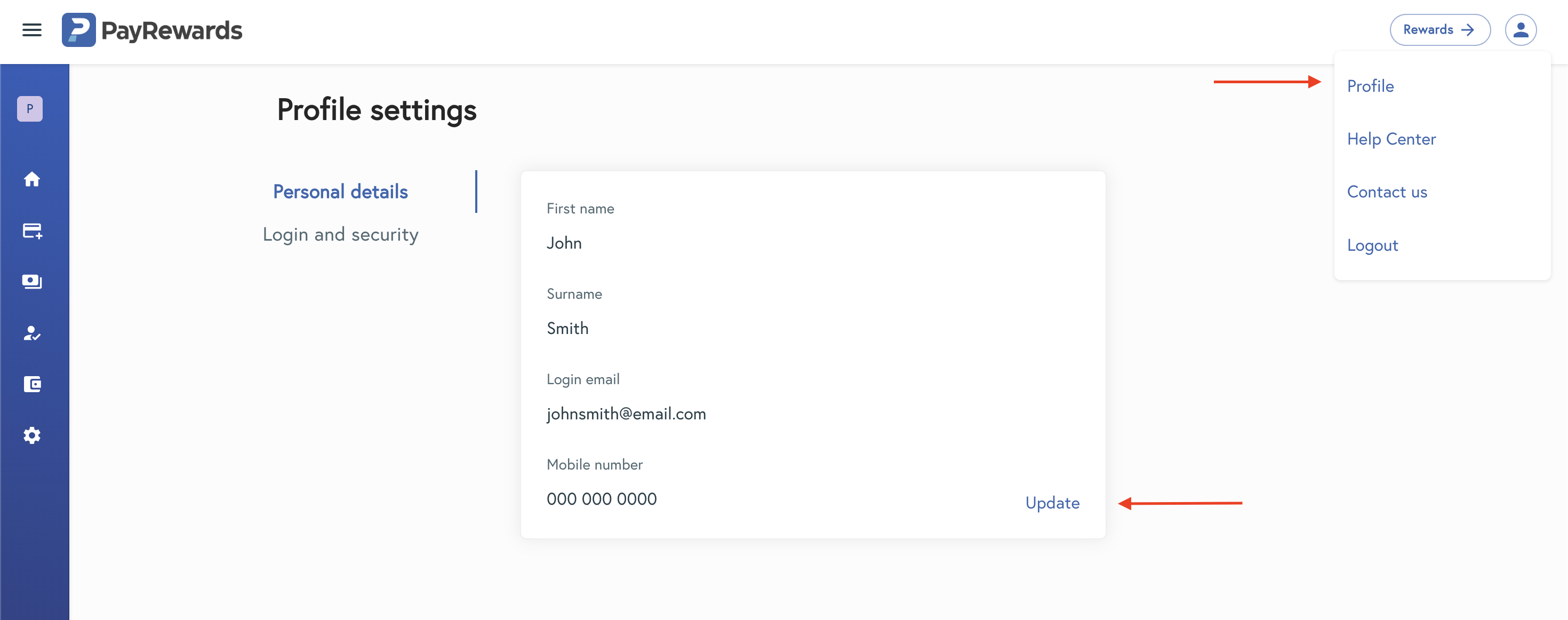Click the P avatar badge in sidebar
This screenshot has height=620, width=1568.
tap(30, 109)
